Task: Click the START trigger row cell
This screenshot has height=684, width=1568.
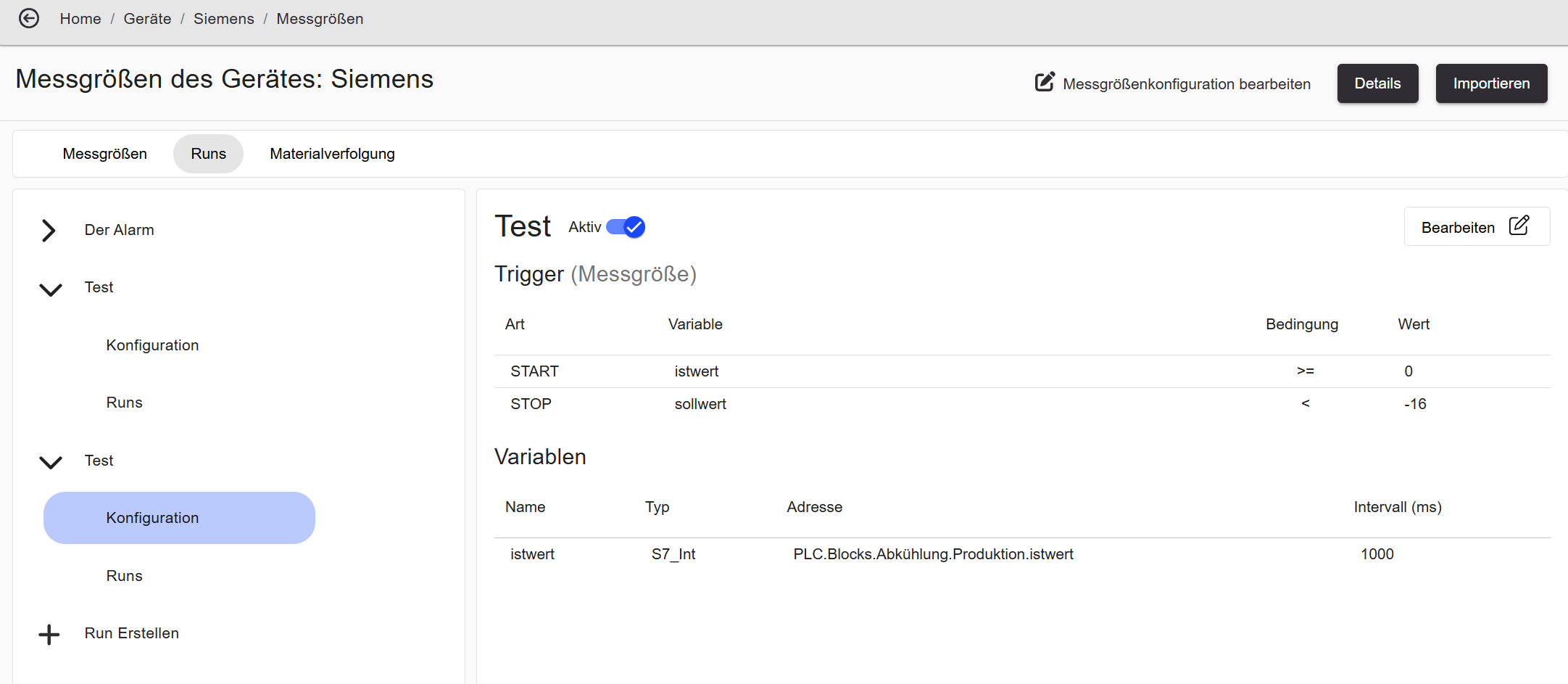Action: [x=535, y=371]
